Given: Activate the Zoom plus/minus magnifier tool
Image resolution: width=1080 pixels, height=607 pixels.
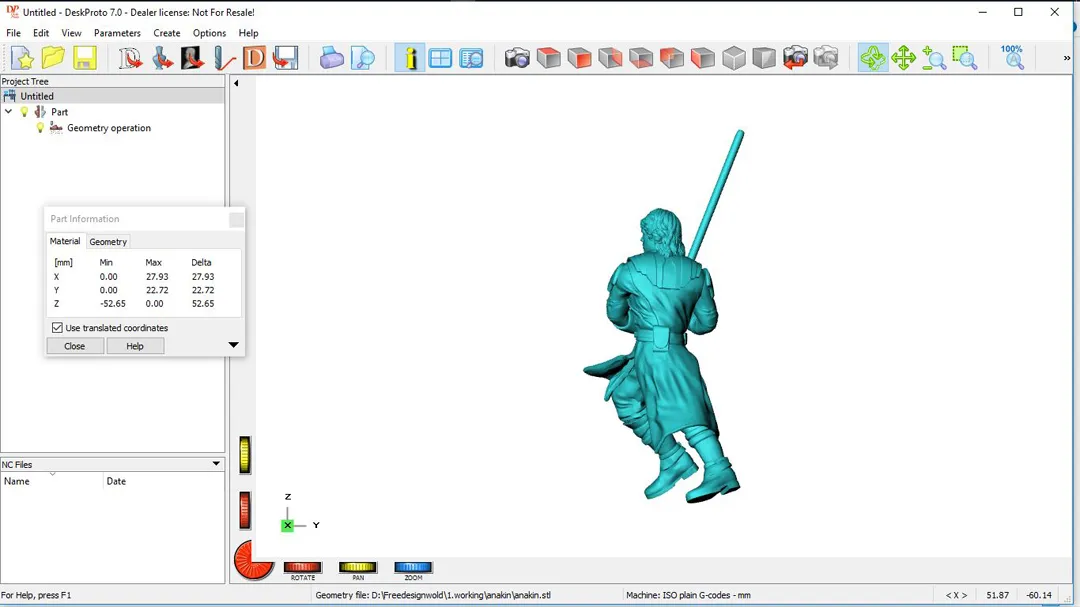Looking at the screenshot, I should tap(934, 59).
